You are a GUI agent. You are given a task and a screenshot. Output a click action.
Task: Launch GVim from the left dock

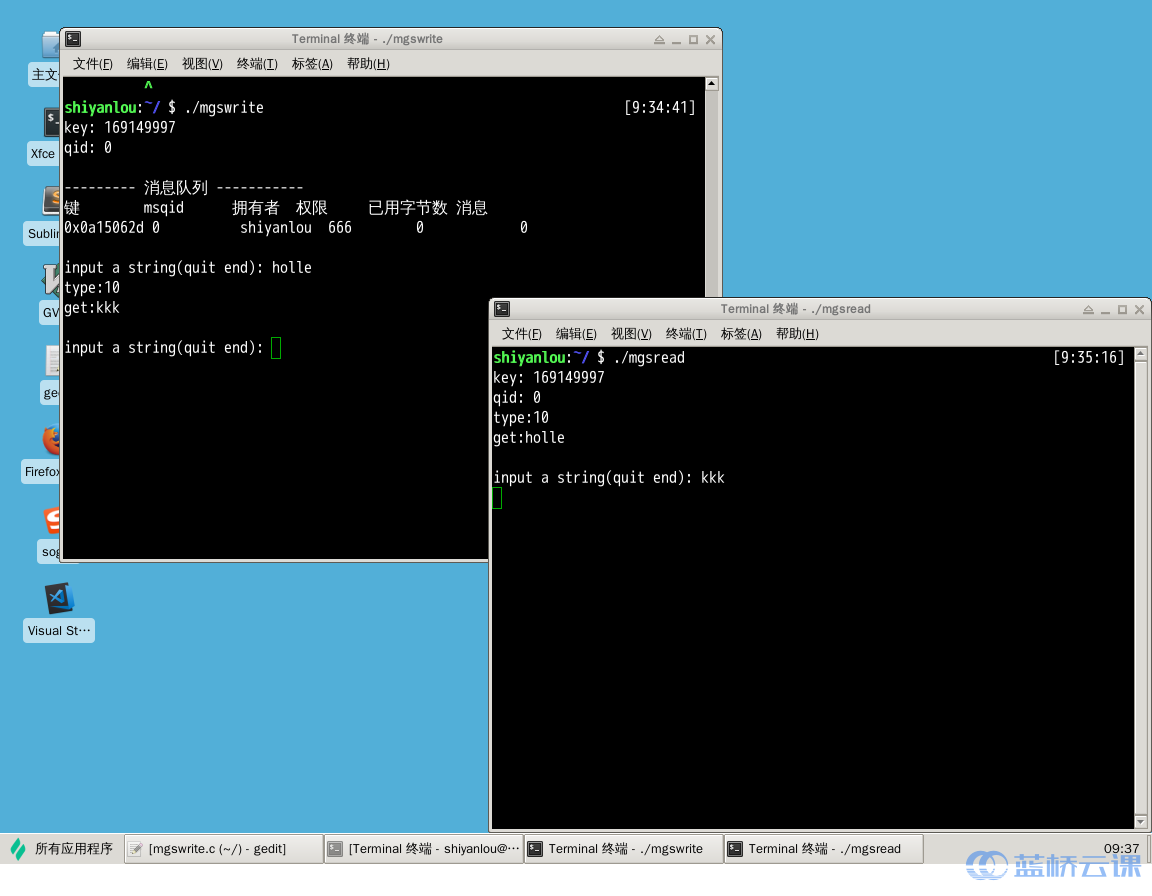[x=49, y=280]
